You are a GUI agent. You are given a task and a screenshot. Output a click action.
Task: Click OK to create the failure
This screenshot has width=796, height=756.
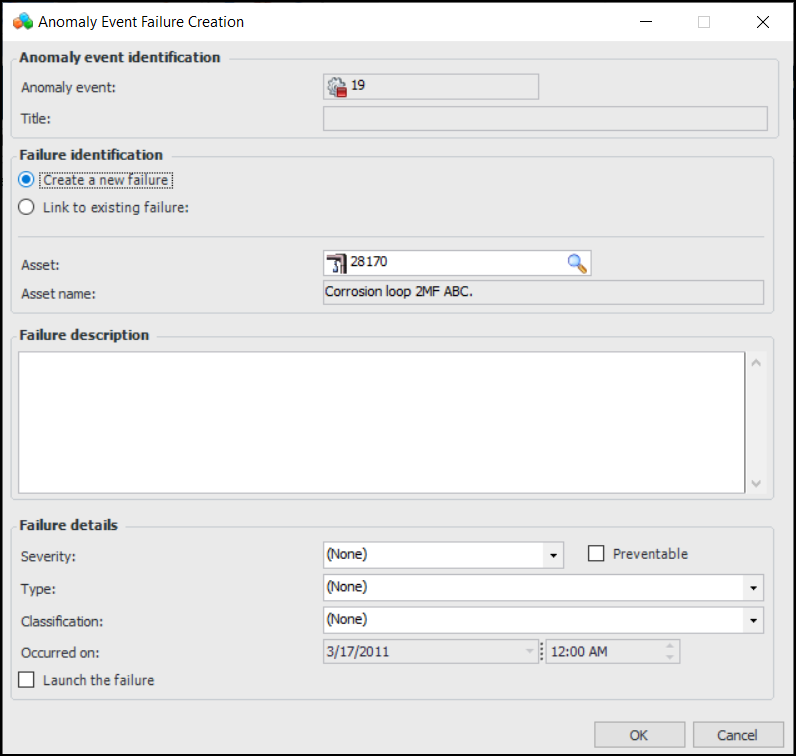coord(639,735)
